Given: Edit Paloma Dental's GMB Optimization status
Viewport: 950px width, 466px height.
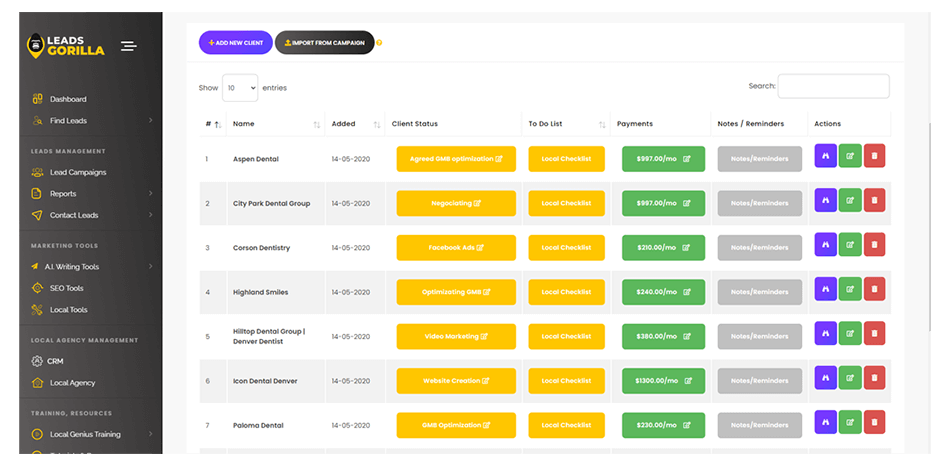Looking at the screenshot, I should click(456, 425).
